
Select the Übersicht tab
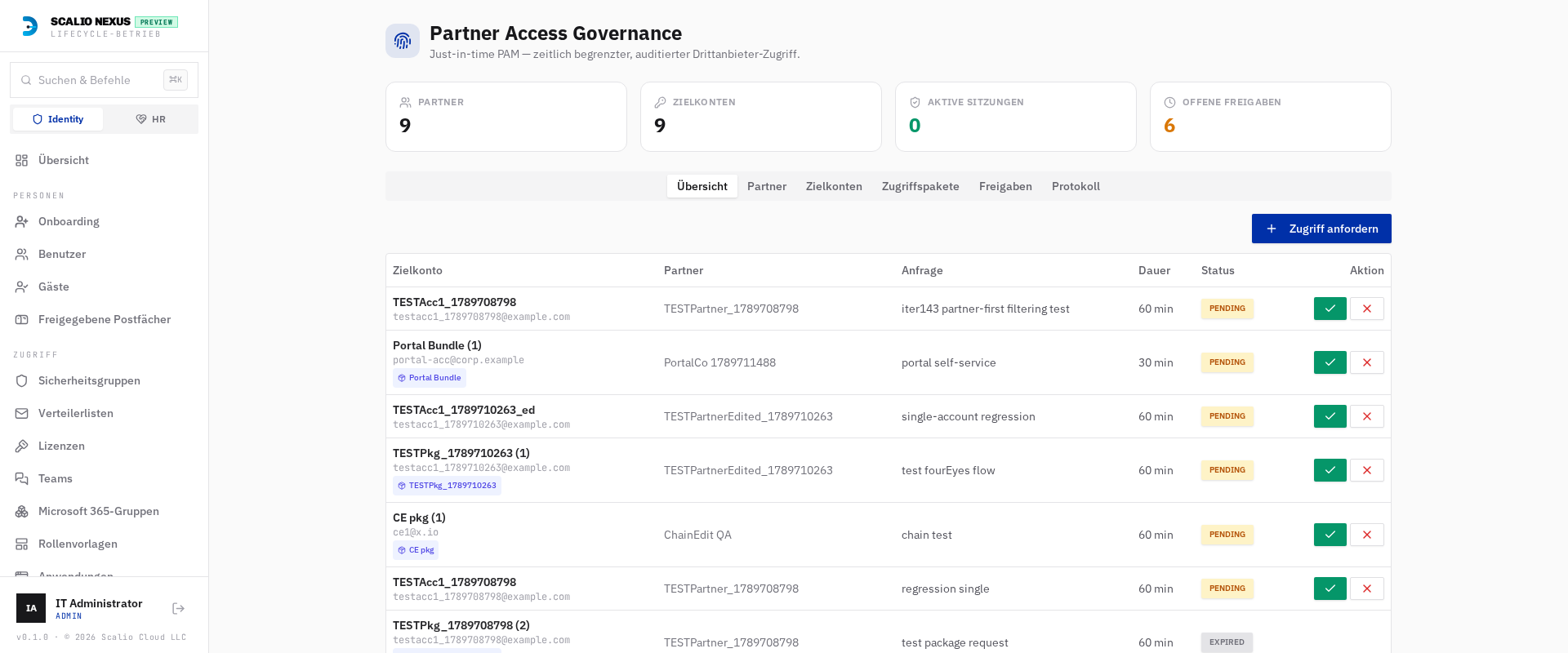tap(702, 186)
